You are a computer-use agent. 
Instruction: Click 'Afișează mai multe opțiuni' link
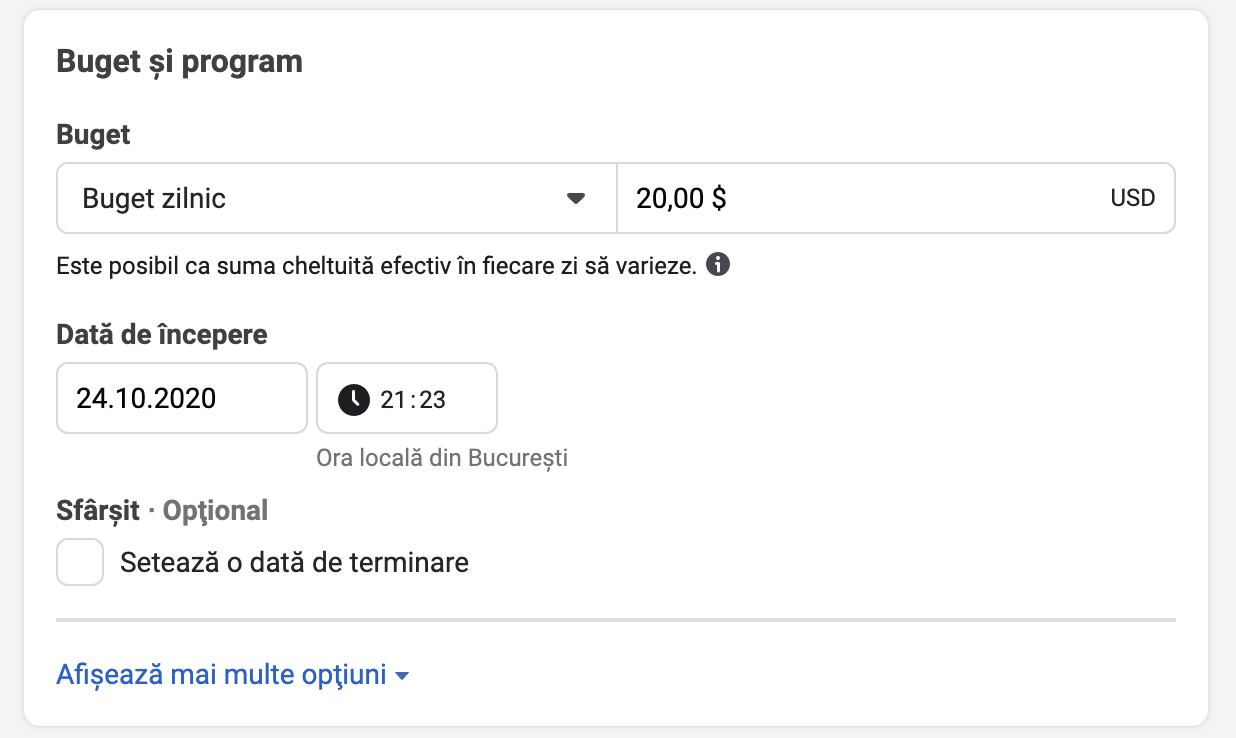pos(221,675)
